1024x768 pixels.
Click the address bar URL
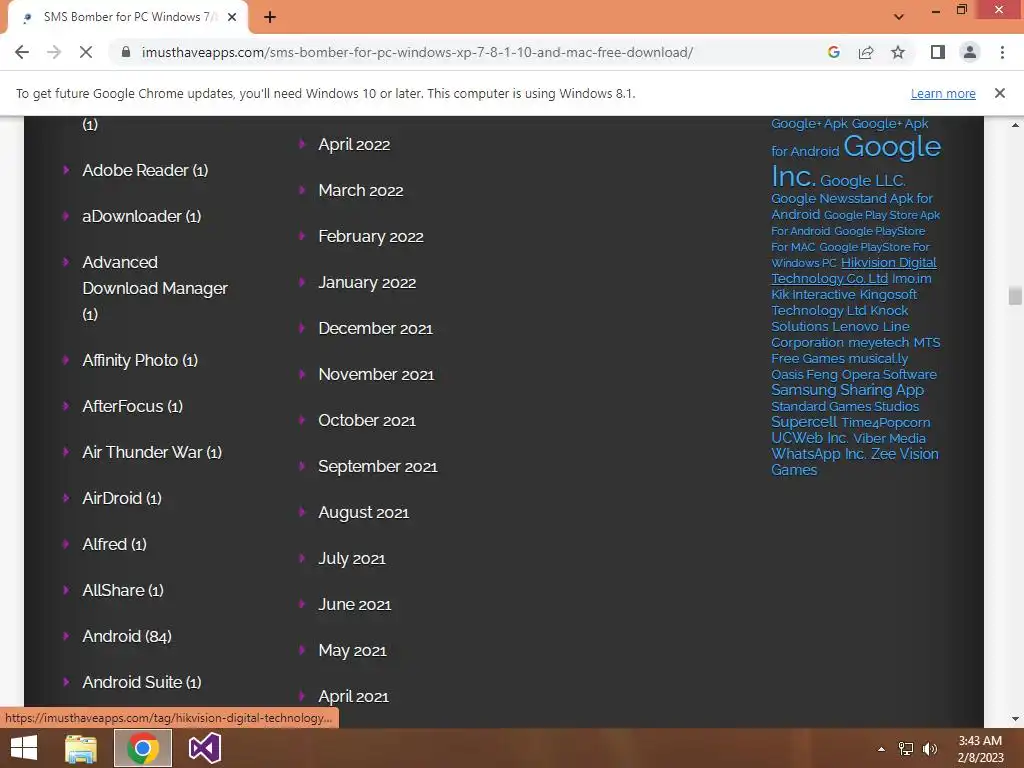pyautogui.click(x=417, y=52)
